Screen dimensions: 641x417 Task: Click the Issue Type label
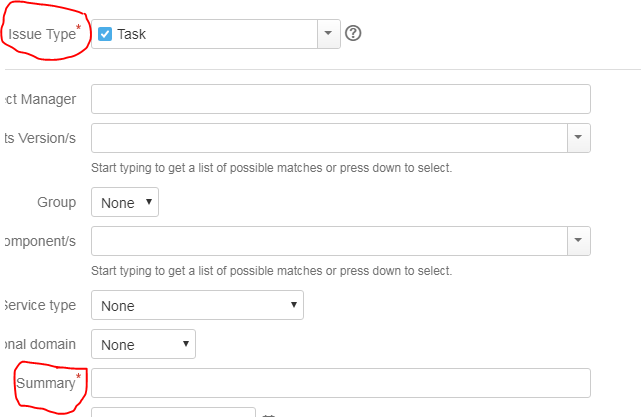(x=42, y=34)
